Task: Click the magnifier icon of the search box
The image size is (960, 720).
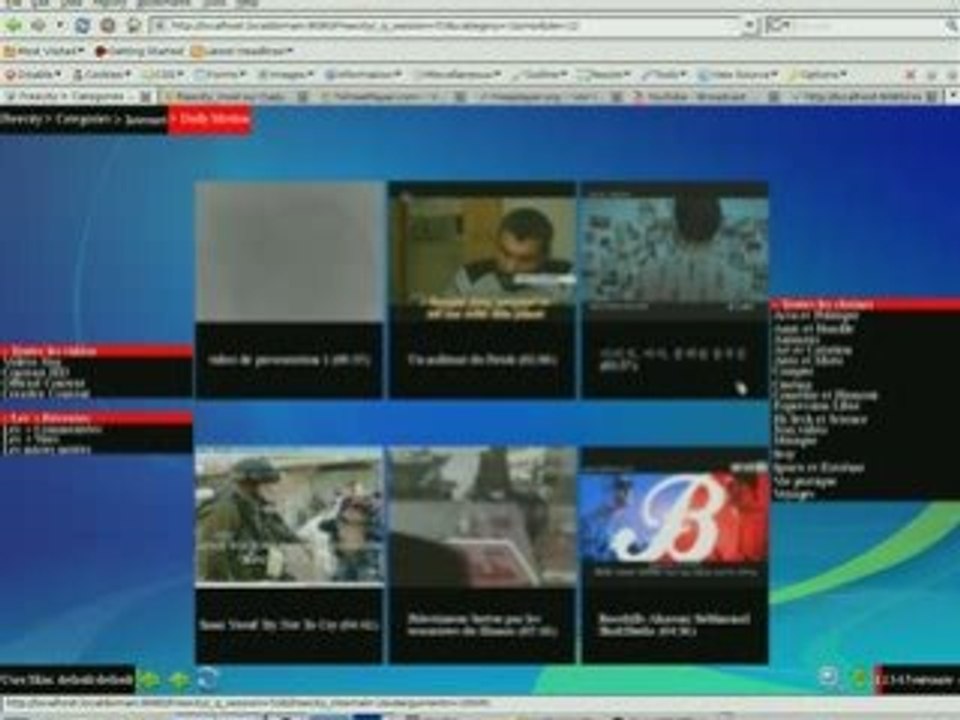Action: [951, 26]
